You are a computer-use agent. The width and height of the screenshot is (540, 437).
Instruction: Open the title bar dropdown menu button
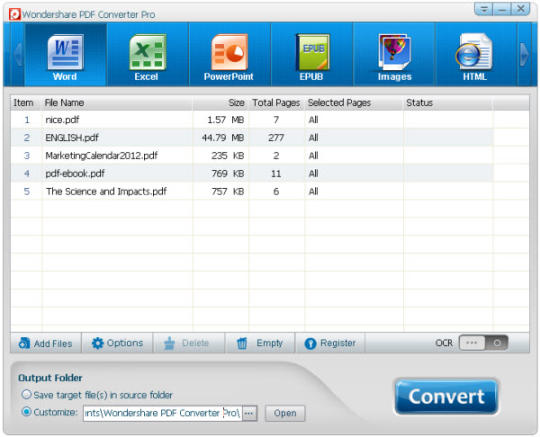[x=484, y=9]
